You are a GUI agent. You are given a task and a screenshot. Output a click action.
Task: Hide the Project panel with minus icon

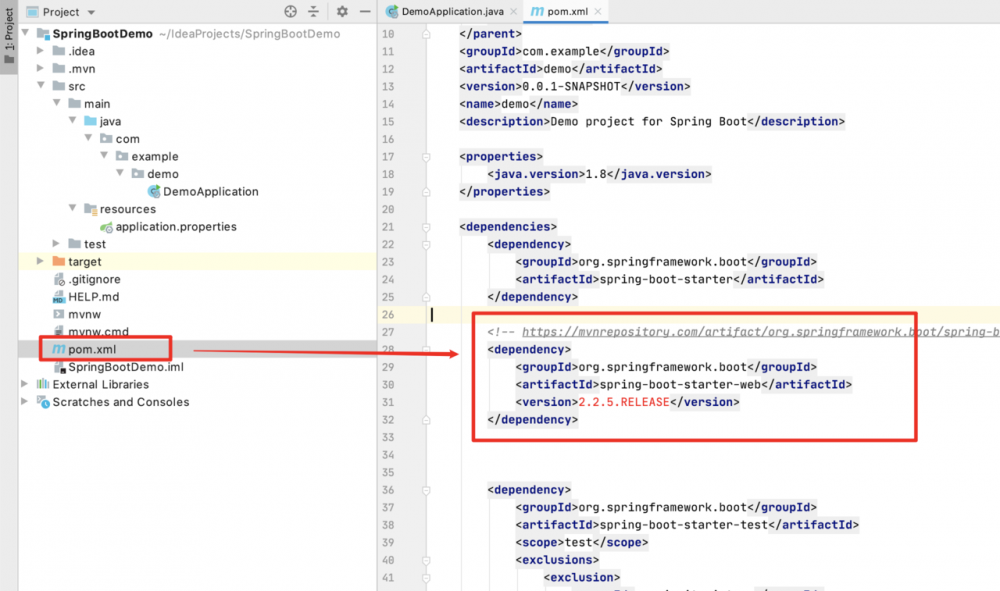[x=365, y=11]
